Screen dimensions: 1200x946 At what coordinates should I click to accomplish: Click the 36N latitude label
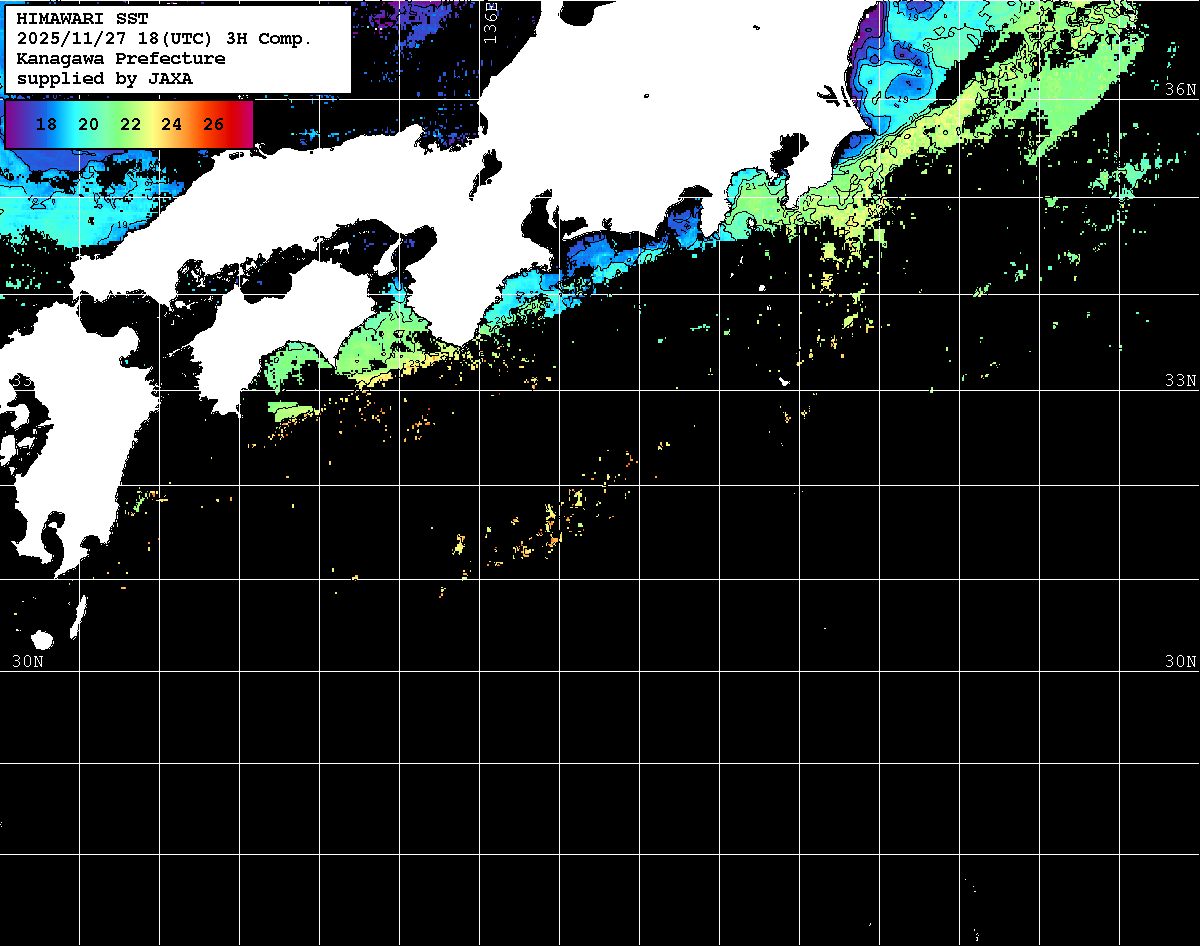pyautogui.click(x=1181, y=89)
